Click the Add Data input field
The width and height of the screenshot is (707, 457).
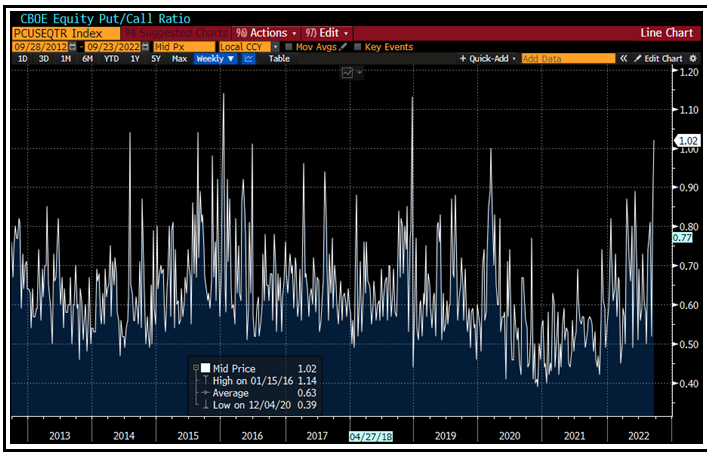pyautogui.click(x=567, y=59)
